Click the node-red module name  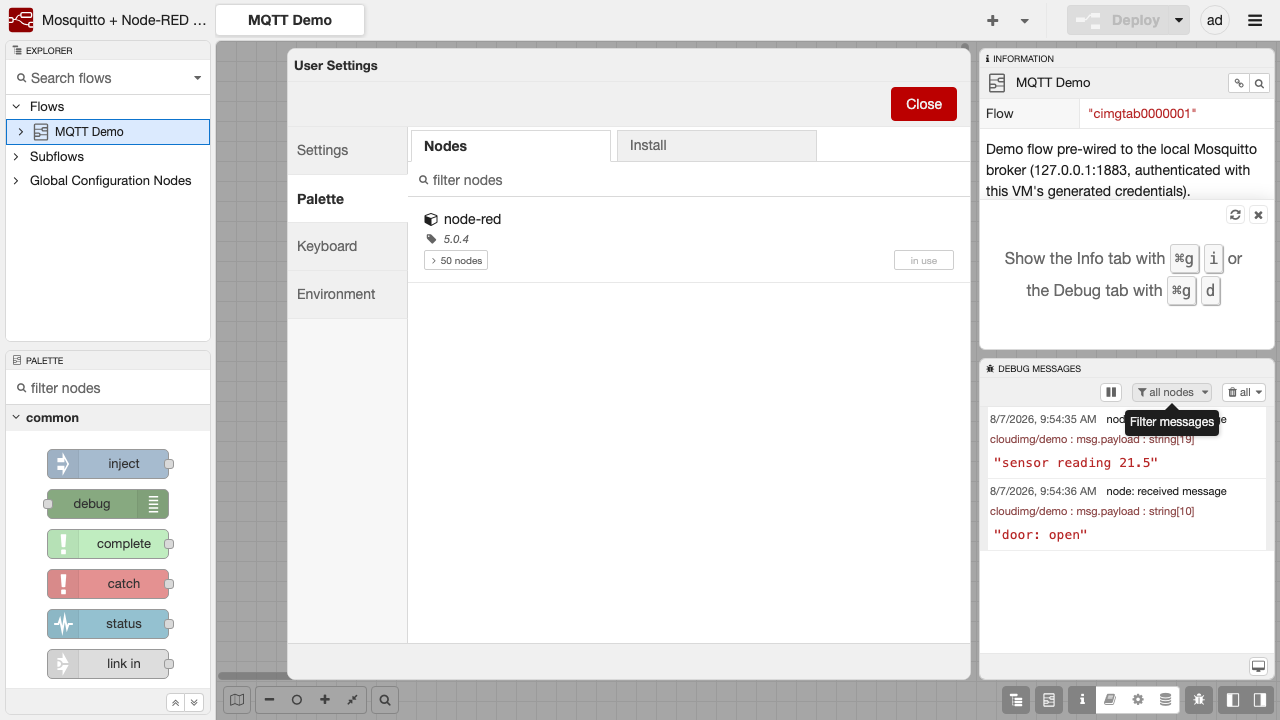click(472, 219)
